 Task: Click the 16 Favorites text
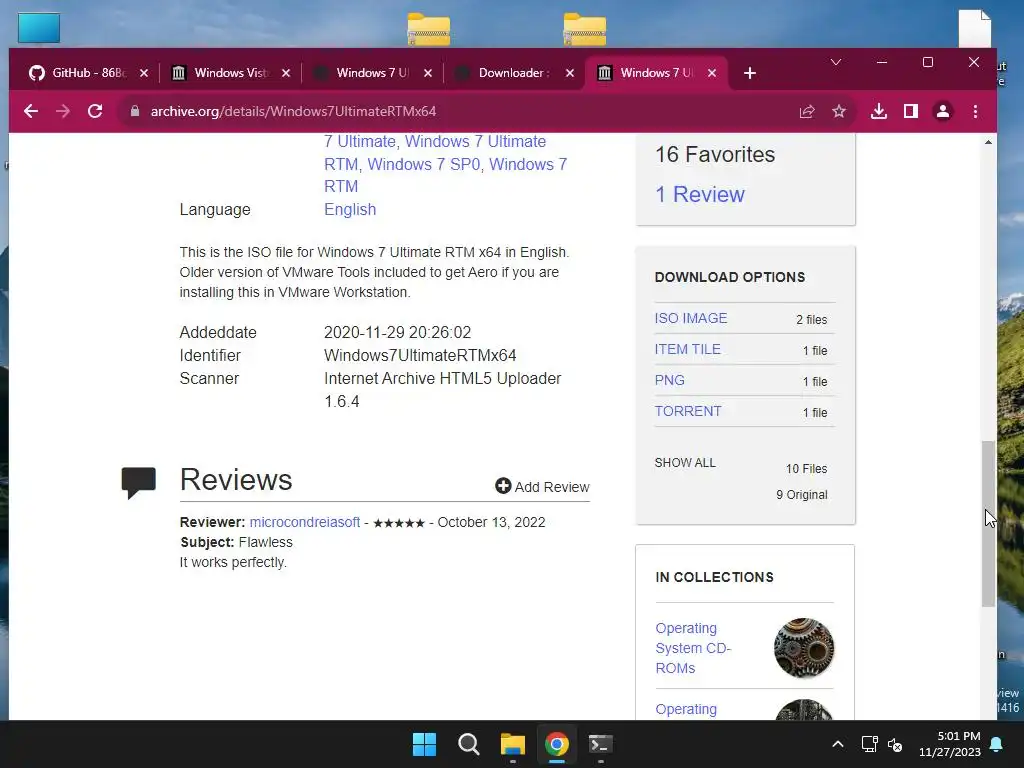point(715,155)
